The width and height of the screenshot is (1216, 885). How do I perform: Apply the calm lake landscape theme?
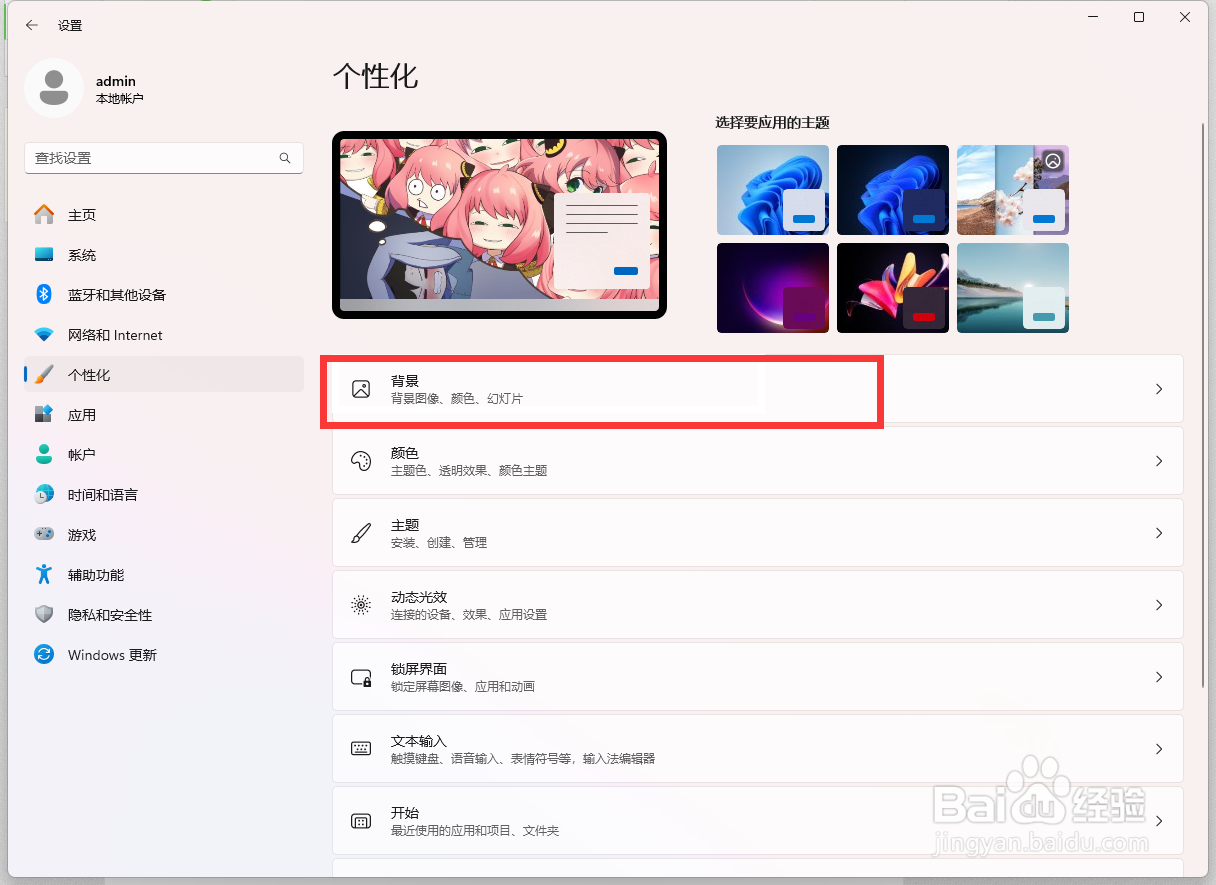tap(1013, 288)
